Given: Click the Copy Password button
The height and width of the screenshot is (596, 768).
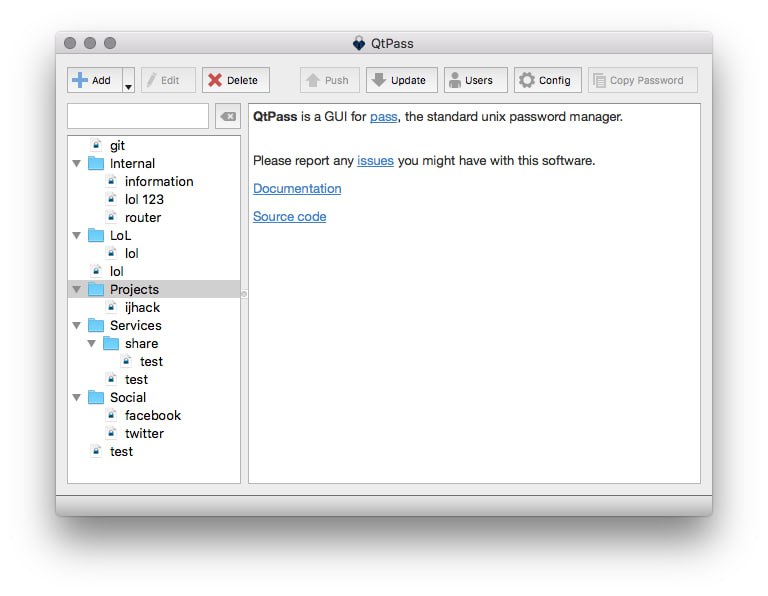Looking at the screenshot, I should click(x=643, y=80).
